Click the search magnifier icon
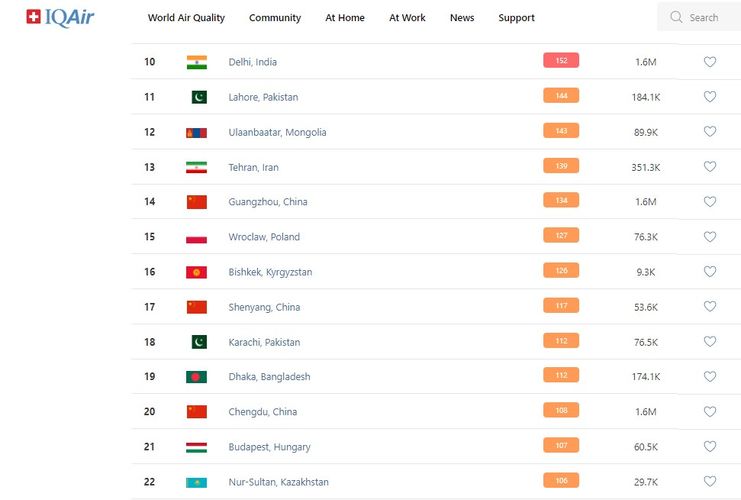The image size is (741, 500). click(677, 17)
